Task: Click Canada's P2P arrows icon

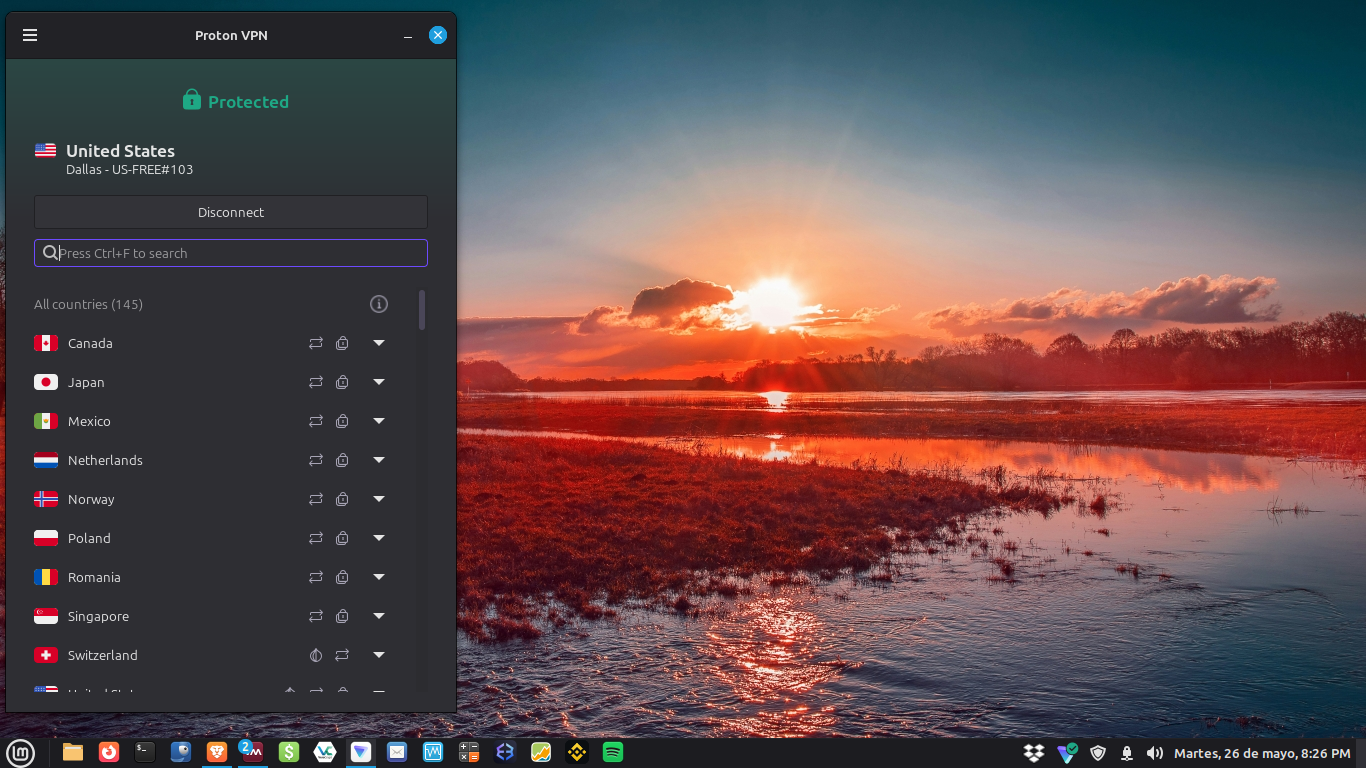Action: [x=316, y=343]
